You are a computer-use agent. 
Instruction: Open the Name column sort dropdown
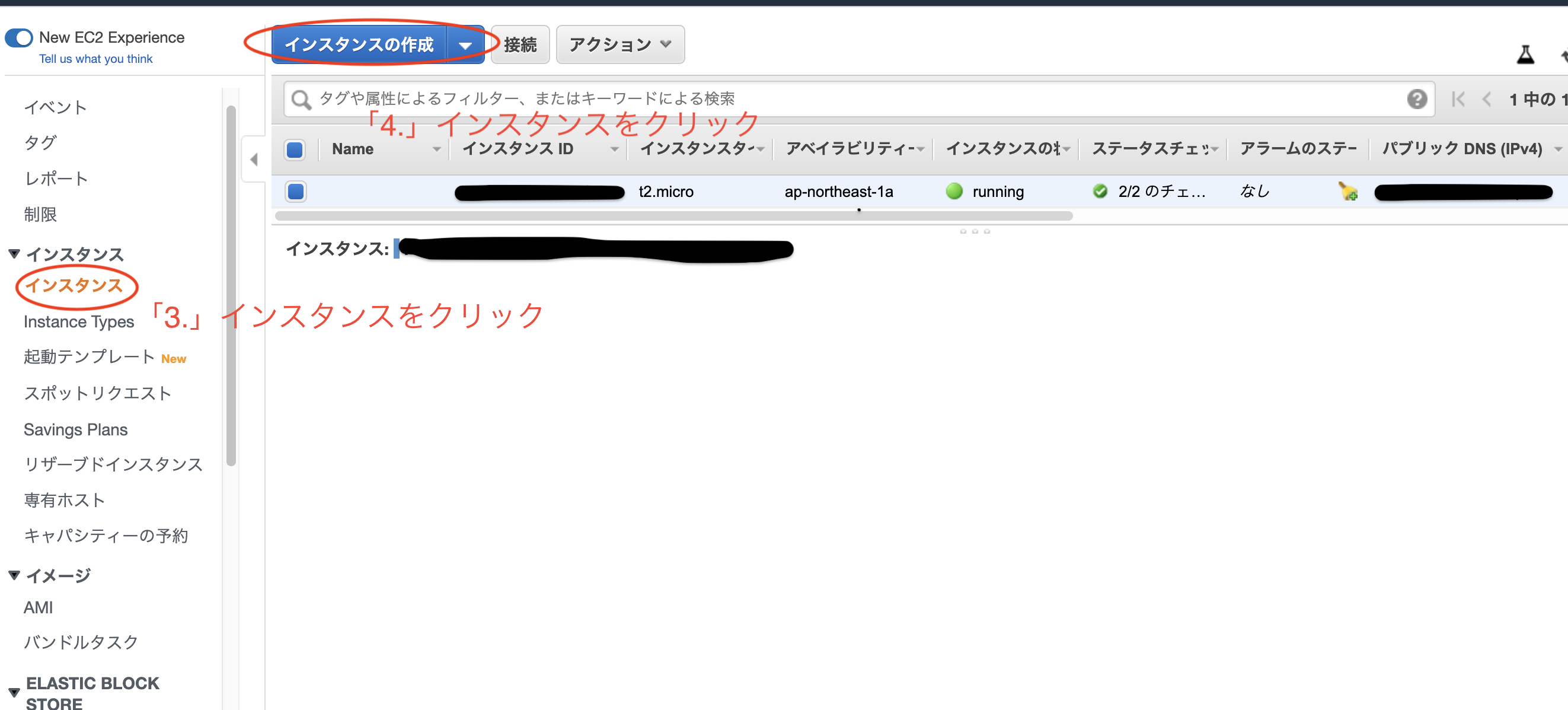click(436, 149)
